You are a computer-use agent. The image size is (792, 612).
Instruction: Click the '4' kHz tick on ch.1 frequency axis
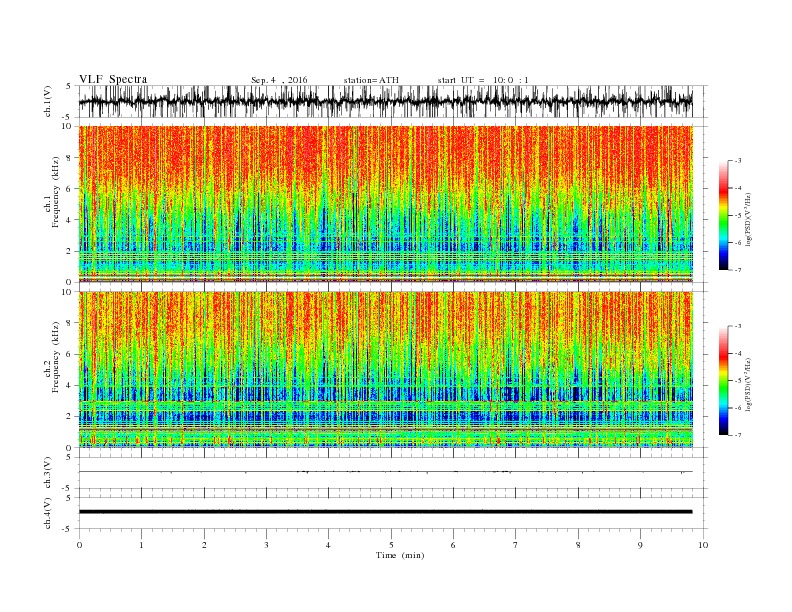69,220
